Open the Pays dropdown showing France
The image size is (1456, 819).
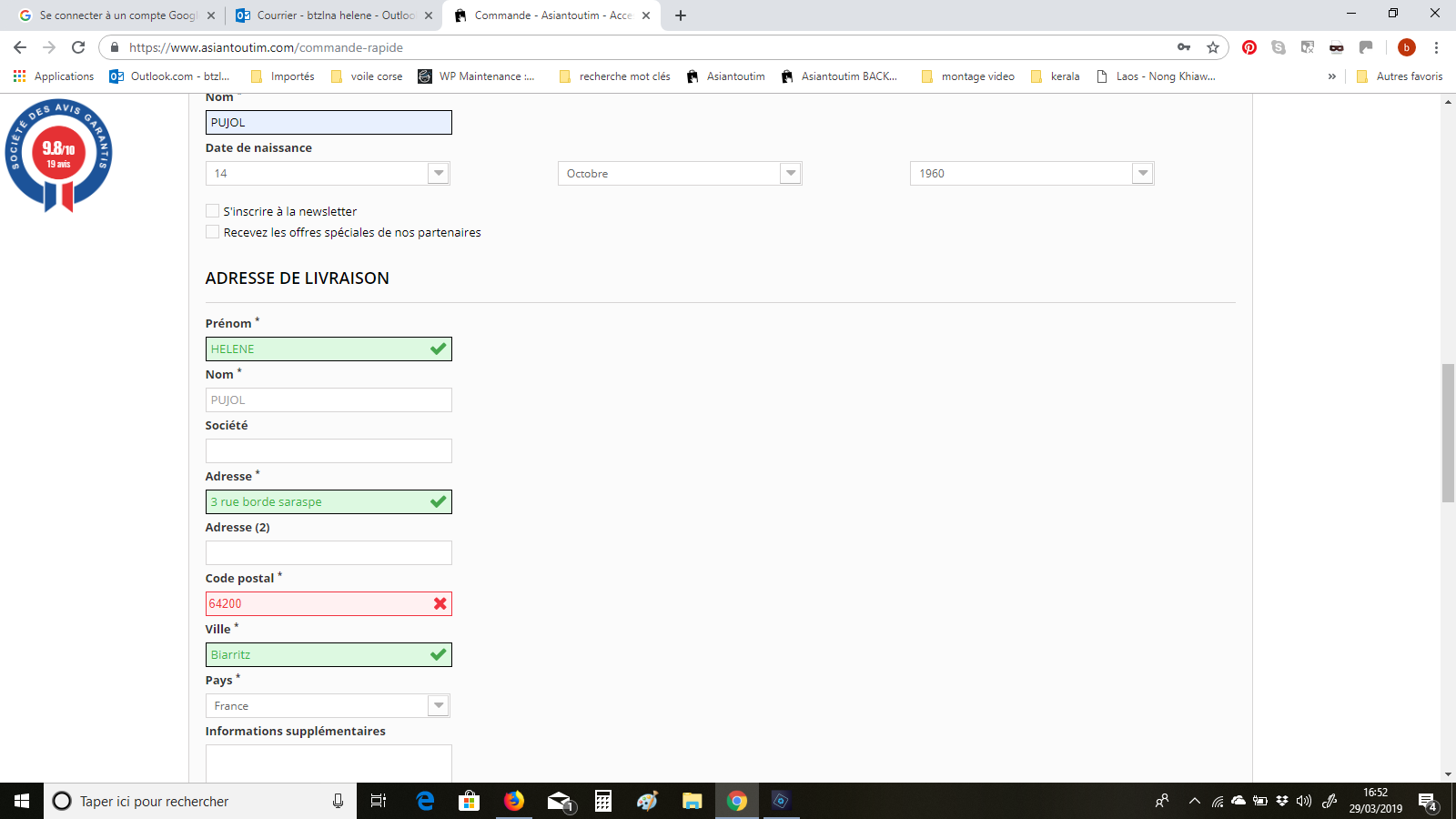click(x=329, y=705)
